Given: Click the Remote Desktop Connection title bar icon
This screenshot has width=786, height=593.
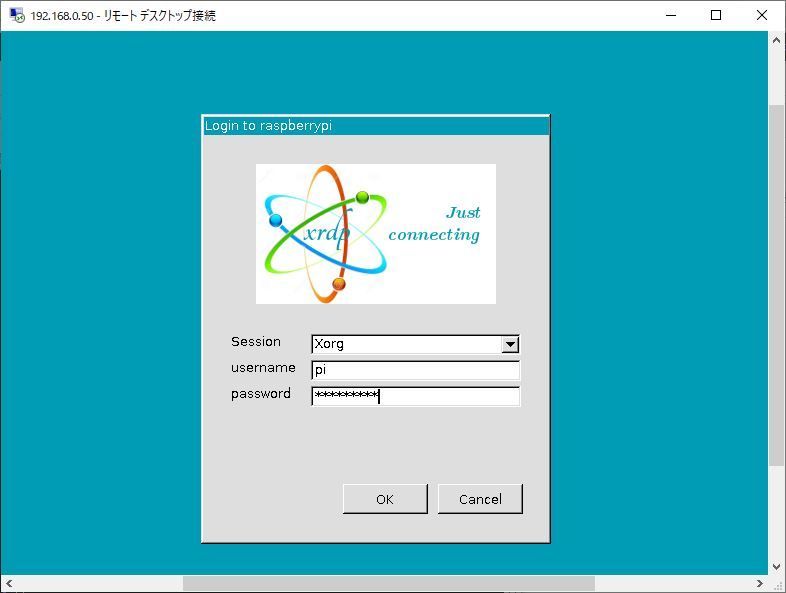Looking at the screenshot, I should tap(17, 15).
